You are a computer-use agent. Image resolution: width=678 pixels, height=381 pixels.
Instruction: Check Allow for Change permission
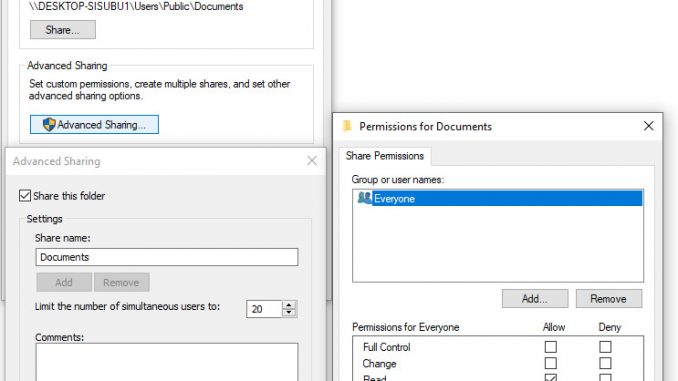click(x=550, y=363)
